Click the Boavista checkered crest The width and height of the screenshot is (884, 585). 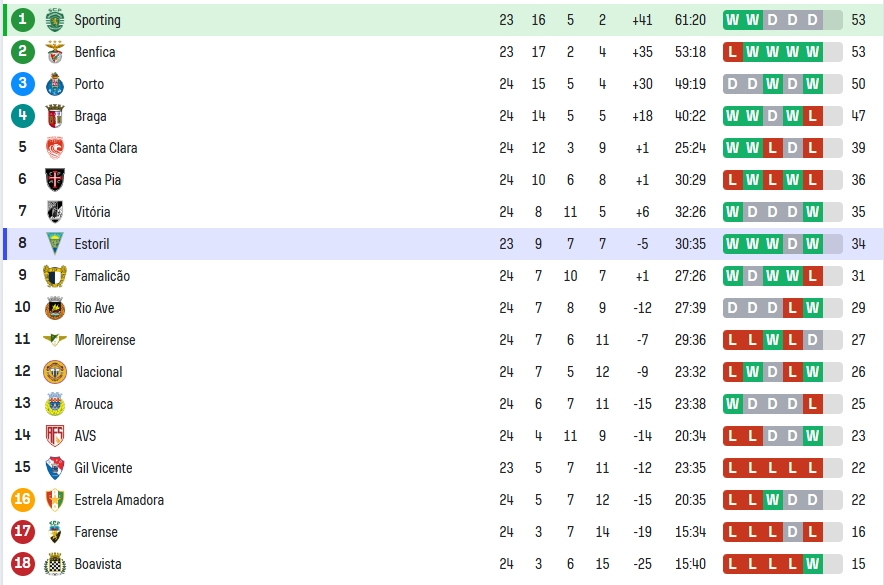pyautogui.click(x=55, y=564)
